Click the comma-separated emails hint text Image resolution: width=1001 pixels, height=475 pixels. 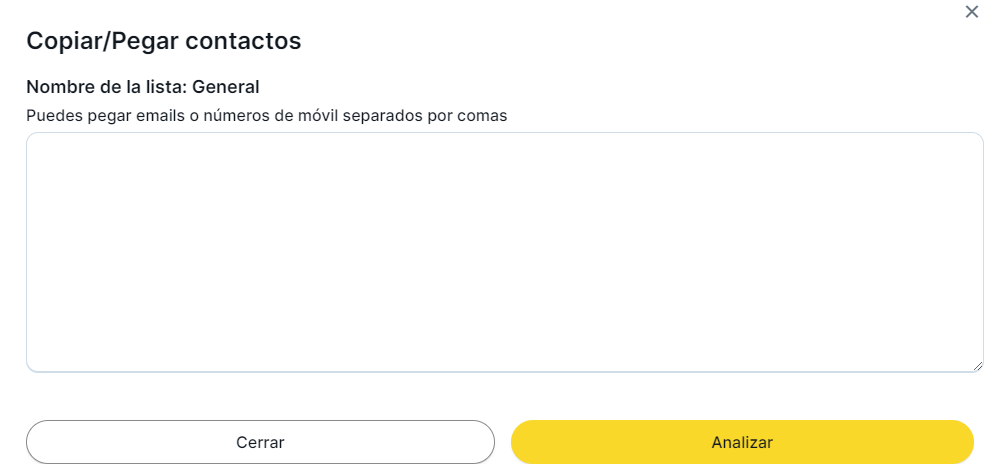pos(267,115)
